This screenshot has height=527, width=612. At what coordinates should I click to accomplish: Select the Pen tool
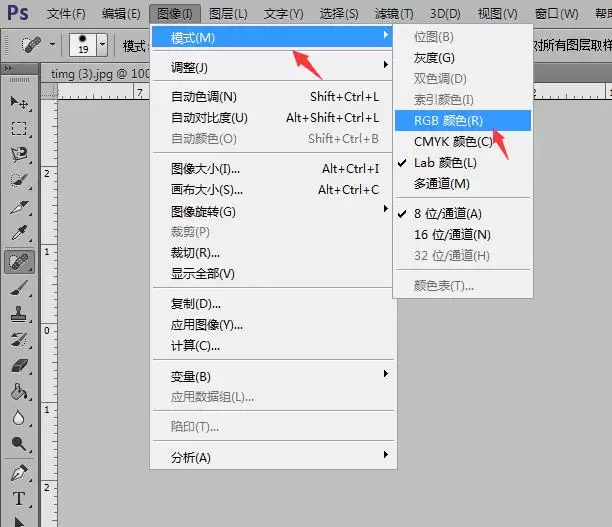(19, 473)
